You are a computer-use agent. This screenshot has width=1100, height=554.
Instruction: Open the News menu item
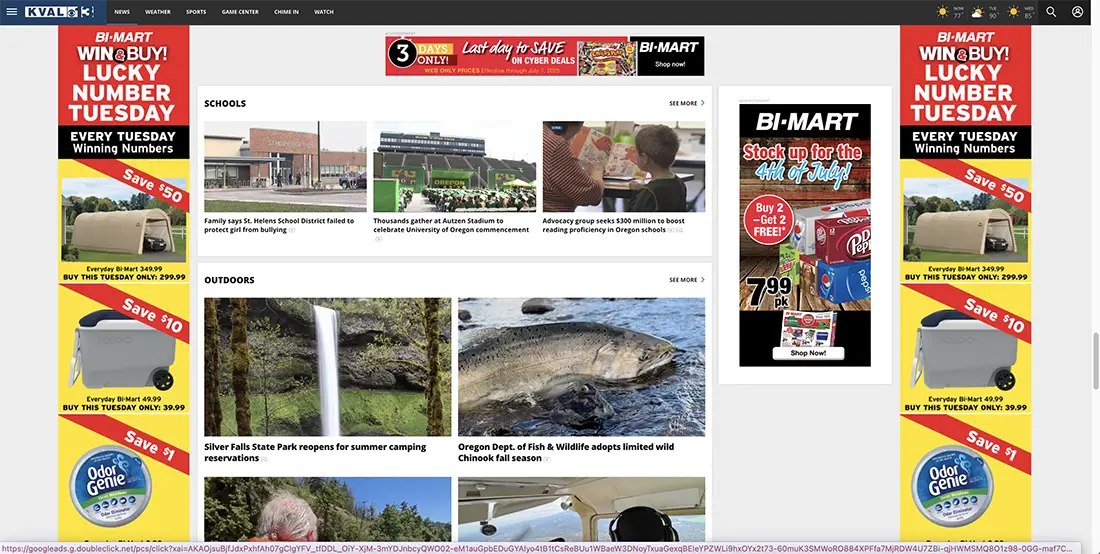point(122,12)
